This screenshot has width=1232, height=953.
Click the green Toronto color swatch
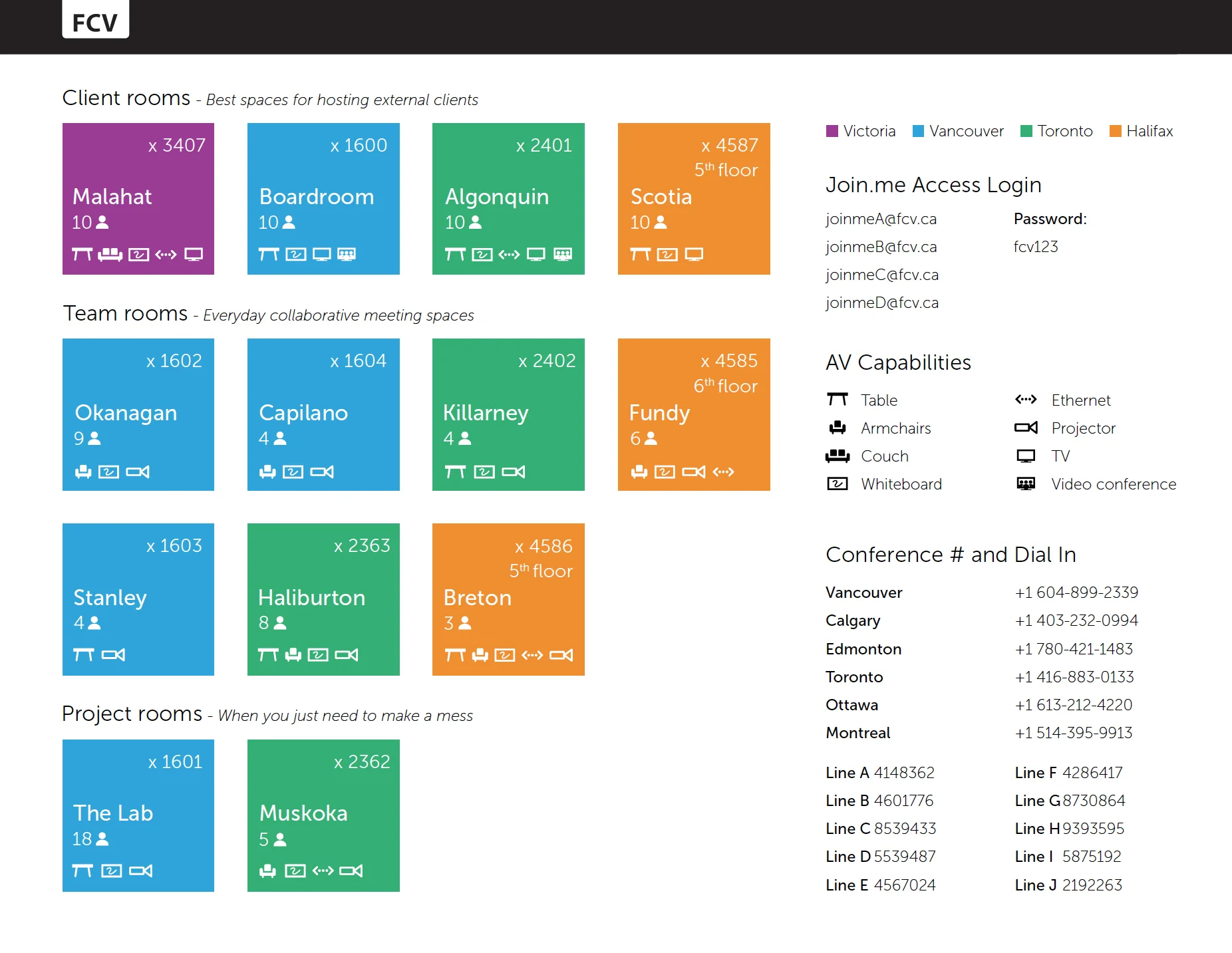pyautogui.click(x=1026, y=131)
